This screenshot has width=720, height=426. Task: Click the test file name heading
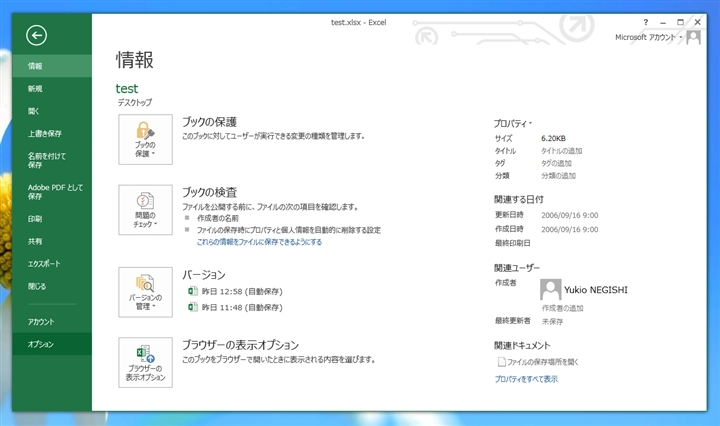(127, 89)
